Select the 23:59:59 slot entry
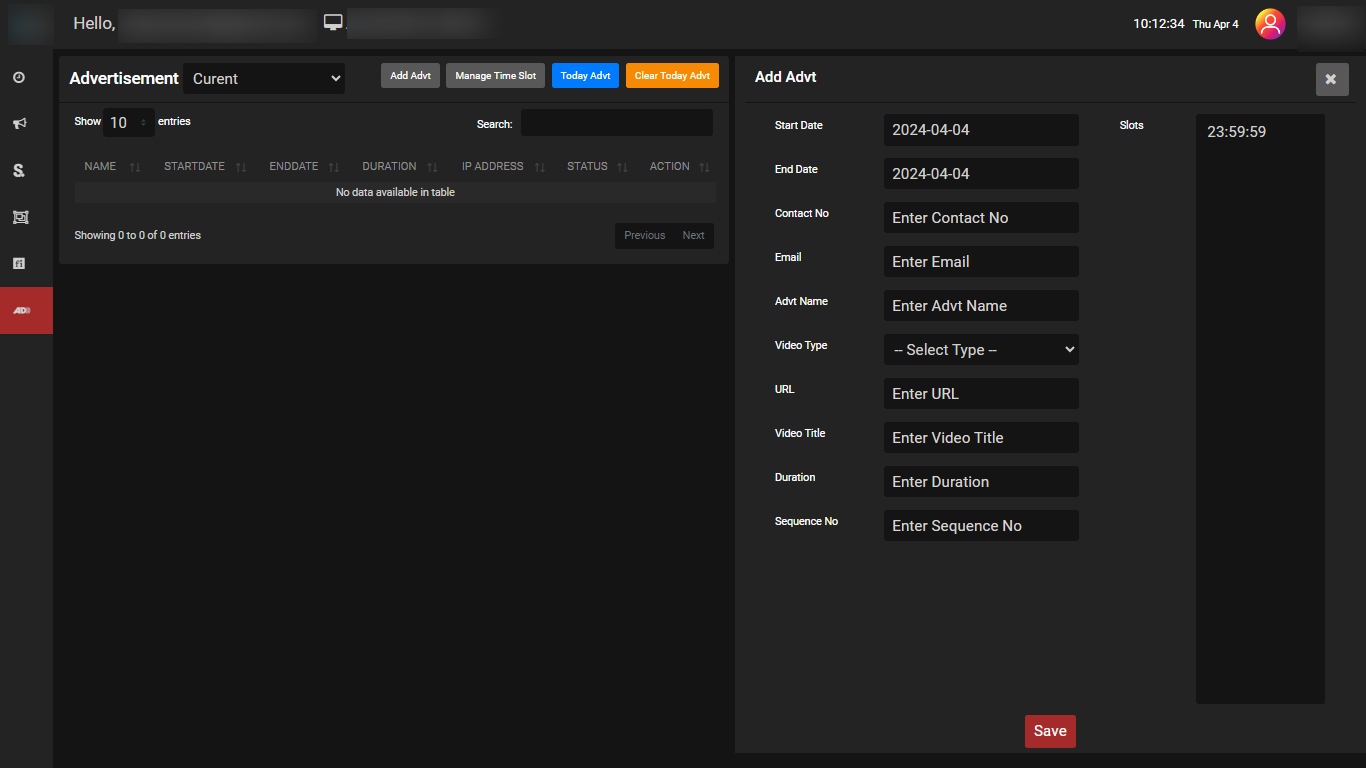This screenshot has width=1366, height=768. 1237,132
